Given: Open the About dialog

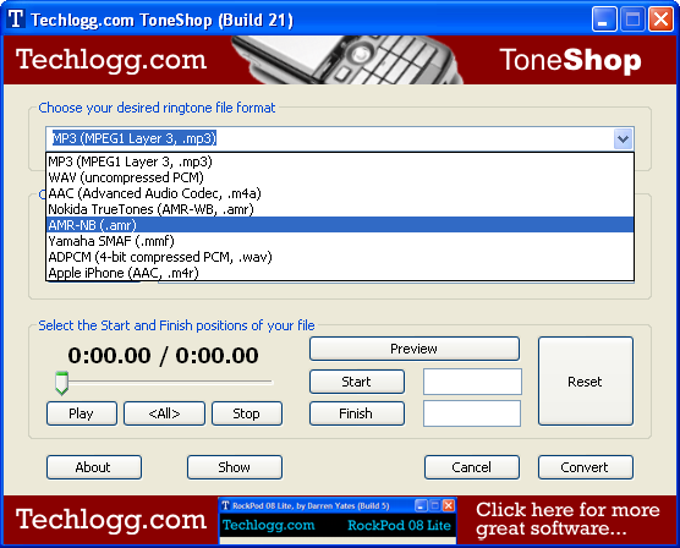Looking at the screenshot, I should click(94, 467).
